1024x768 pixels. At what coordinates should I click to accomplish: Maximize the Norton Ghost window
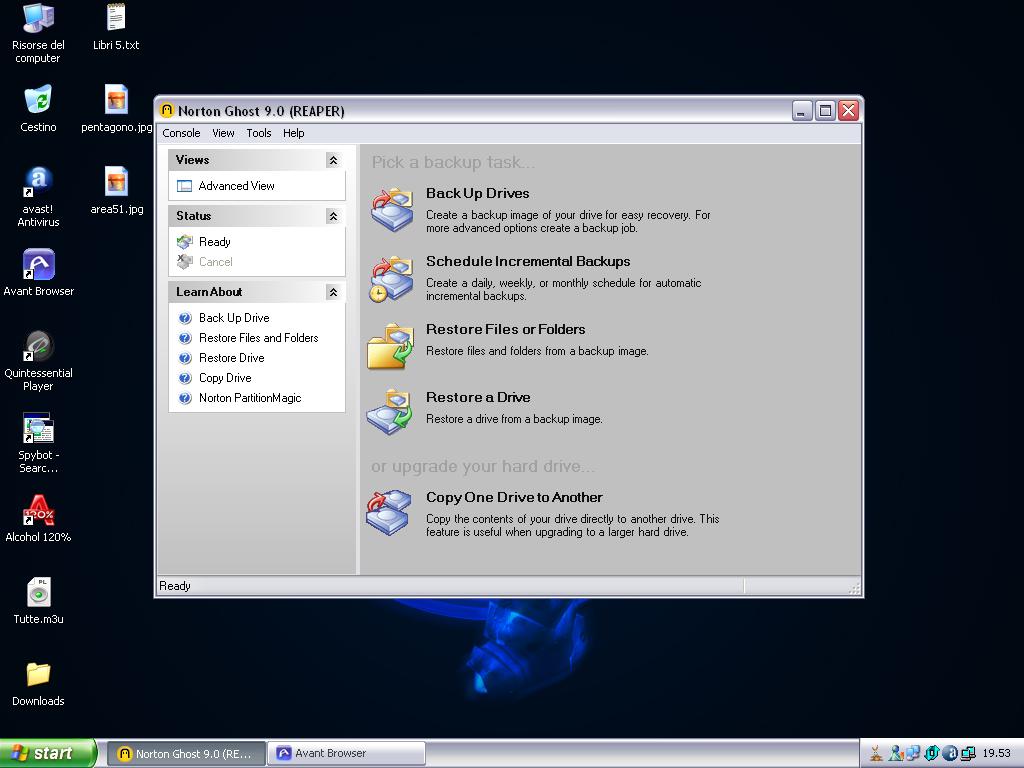pyautogui.click(x=825, y=111)
